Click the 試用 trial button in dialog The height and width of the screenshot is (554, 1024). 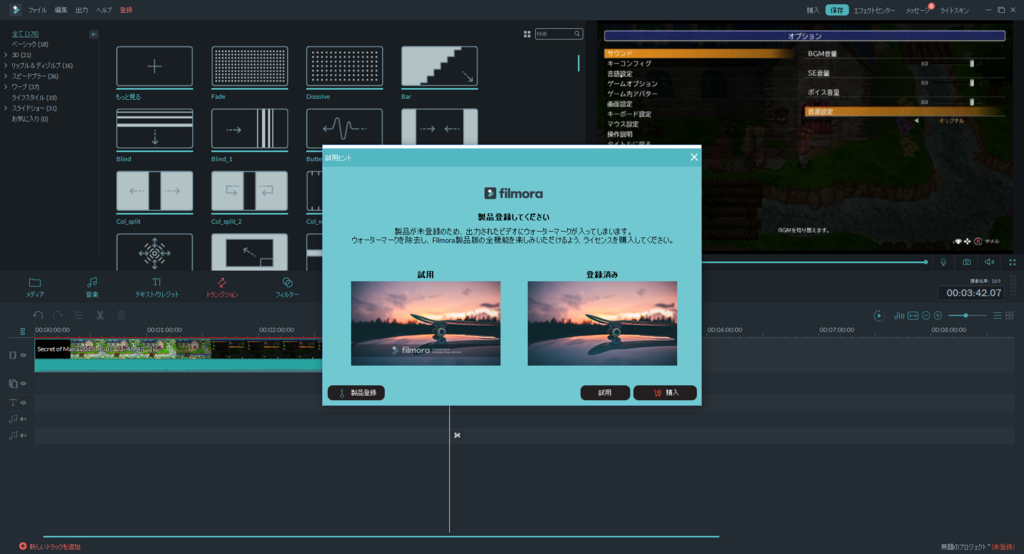point(605,393)
